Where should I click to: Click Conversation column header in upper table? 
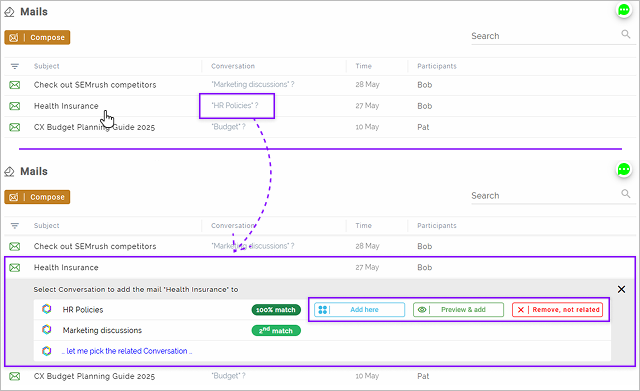(x=233, y=66)
